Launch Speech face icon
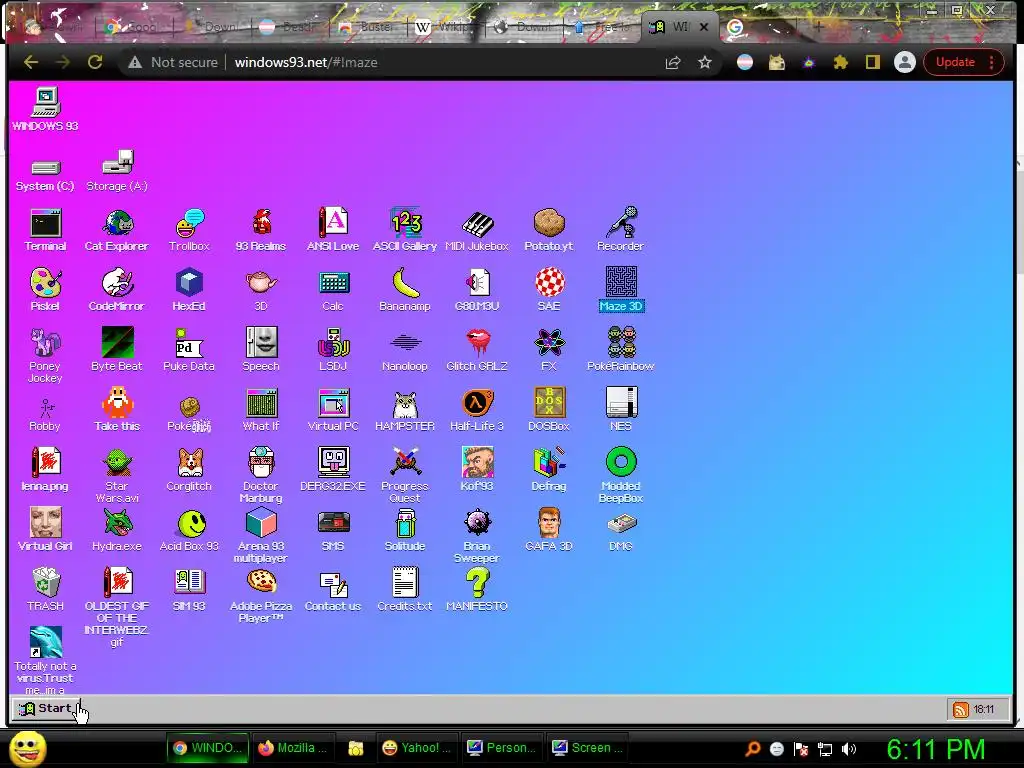Screen dimensions: 1024x768 261,349
